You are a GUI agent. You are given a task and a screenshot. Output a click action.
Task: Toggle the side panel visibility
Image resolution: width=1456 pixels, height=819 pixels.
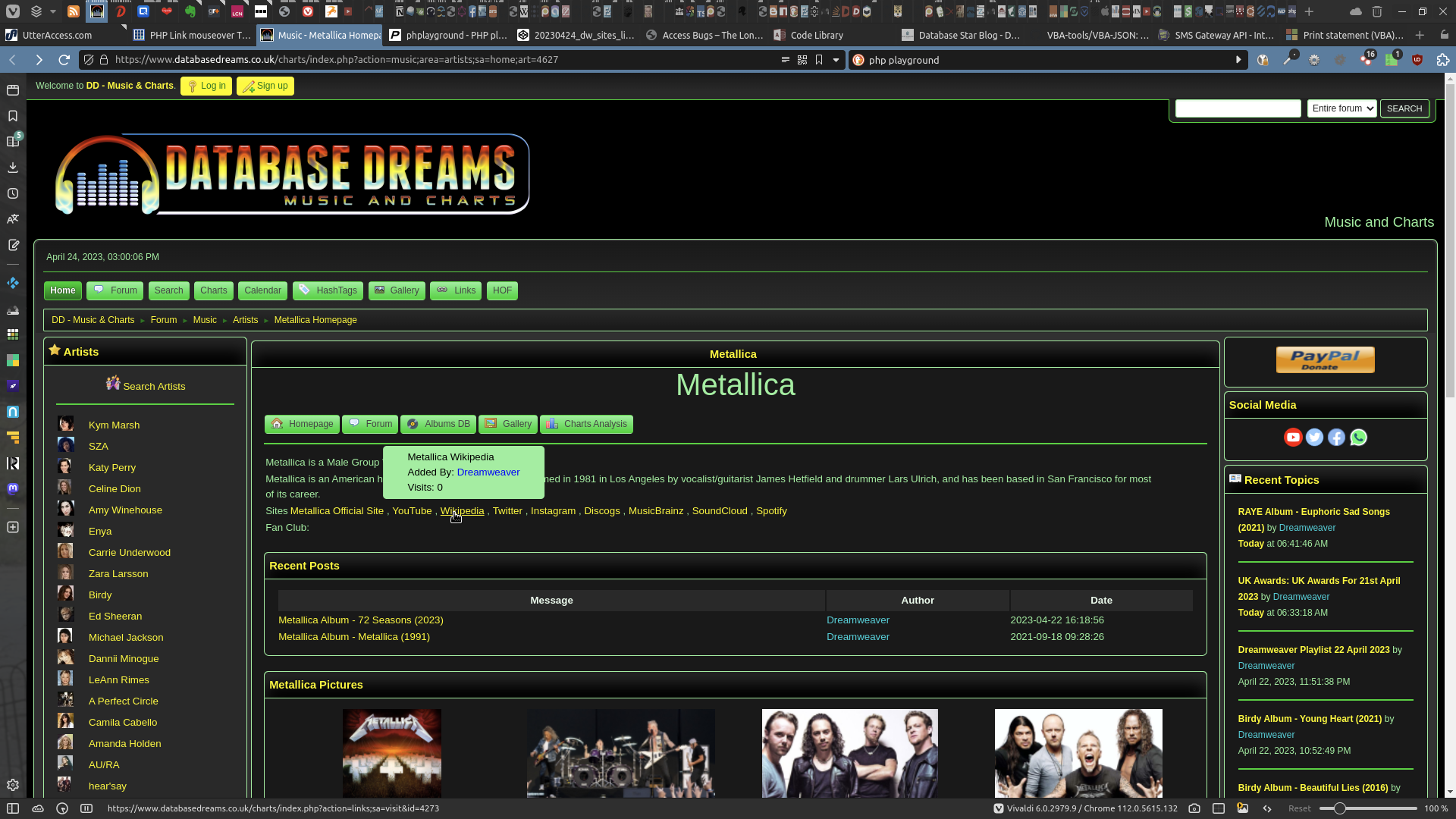13,808
